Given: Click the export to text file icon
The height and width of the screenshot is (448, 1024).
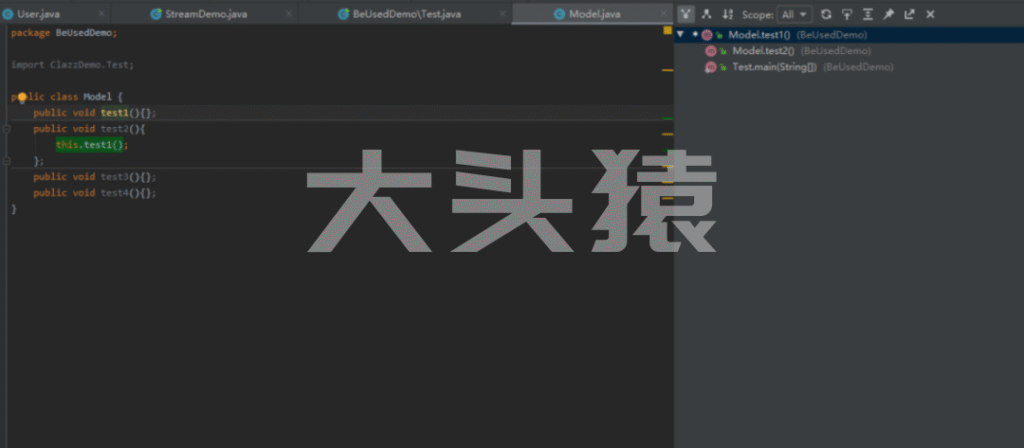Looking at the screenshot, I should [909, 14].
